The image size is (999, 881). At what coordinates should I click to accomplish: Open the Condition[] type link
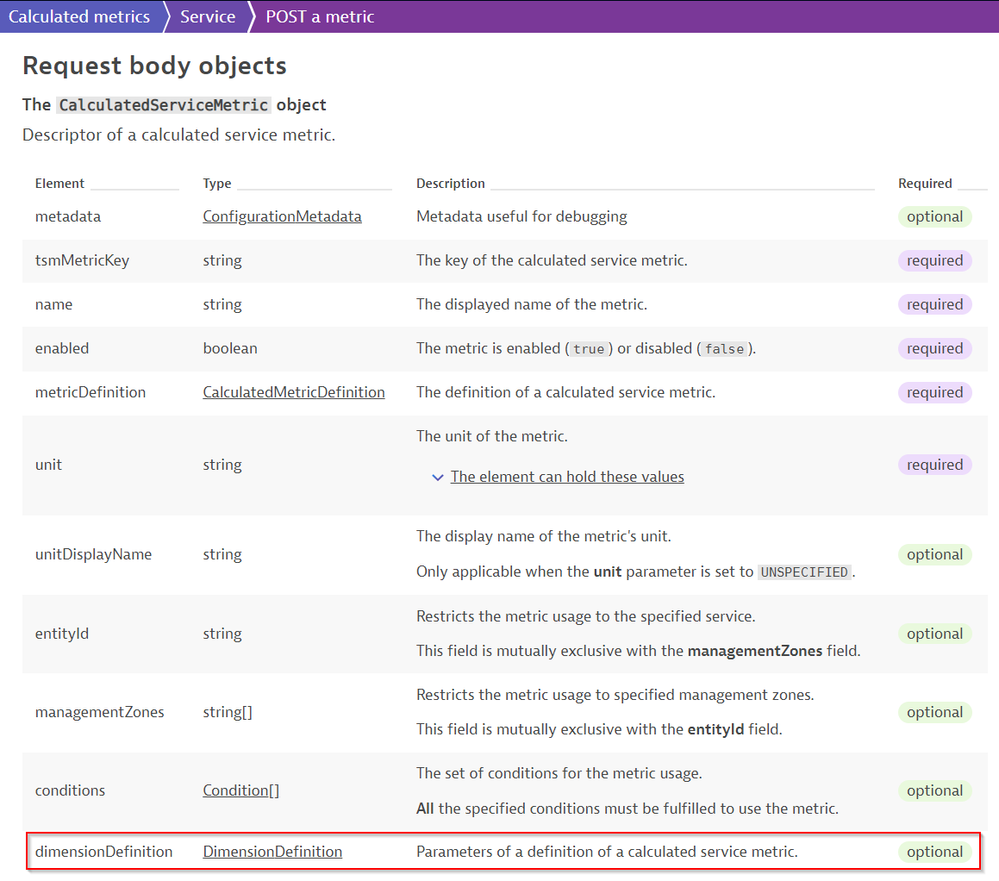click(x=241, y=790)
